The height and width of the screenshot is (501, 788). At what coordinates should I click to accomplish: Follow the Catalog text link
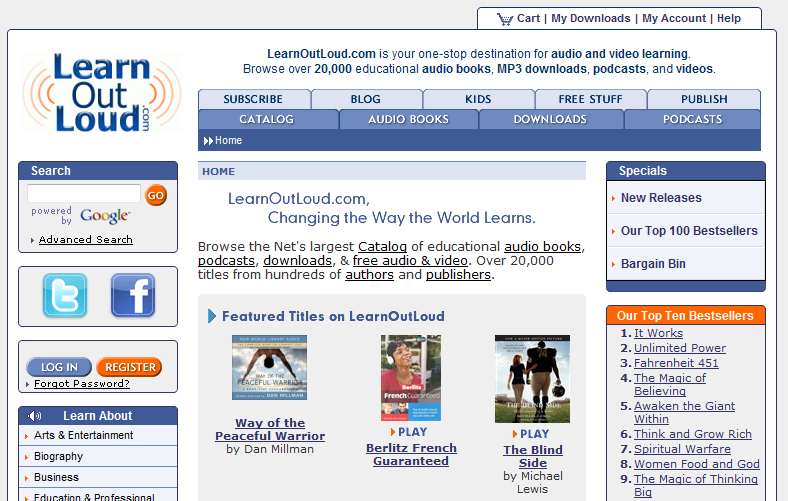click(382, 247)
